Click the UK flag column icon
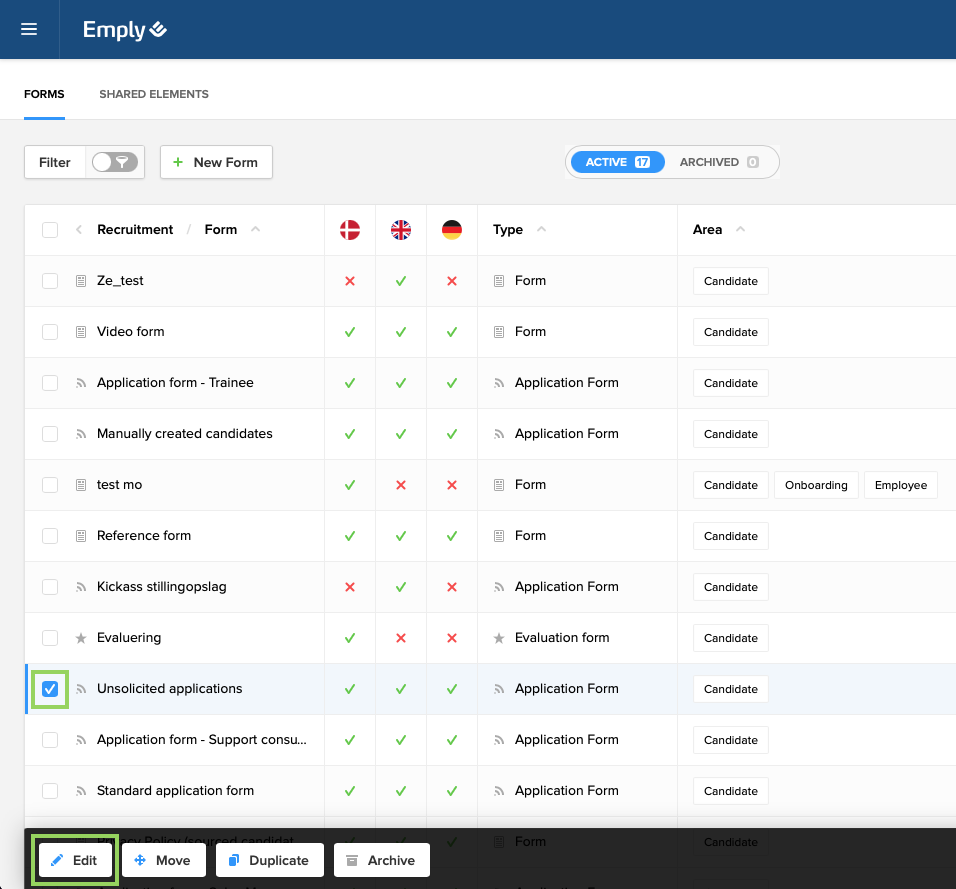 coord(401,230)
